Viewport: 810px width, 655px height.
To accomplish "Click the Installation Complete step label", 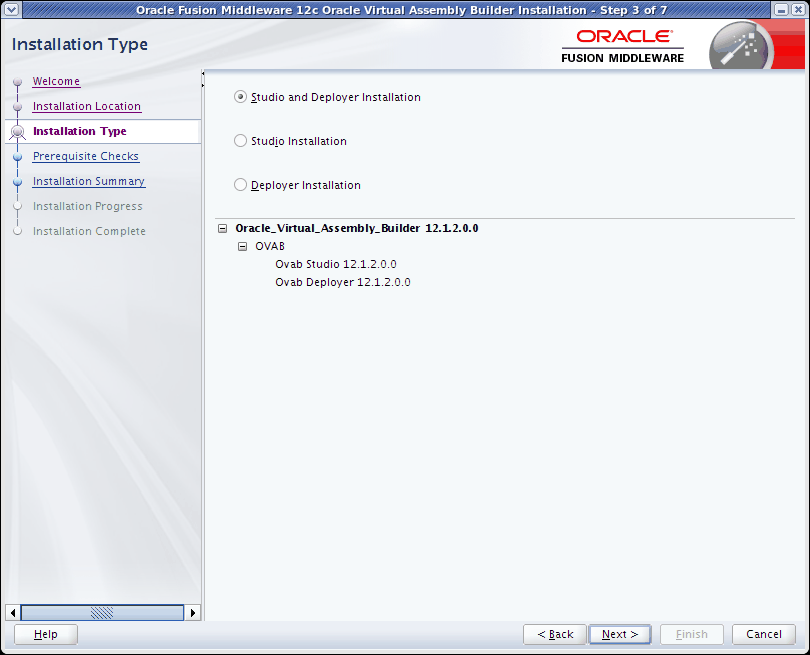I will tap(89, 231).
